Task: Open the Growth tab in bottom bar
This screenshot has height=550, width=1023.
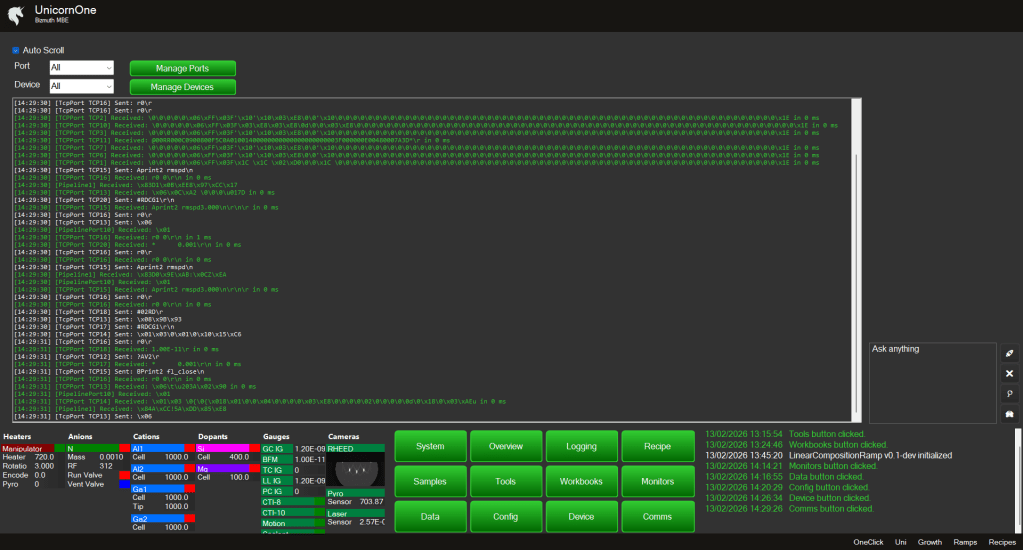Action: tap(930, 542)
